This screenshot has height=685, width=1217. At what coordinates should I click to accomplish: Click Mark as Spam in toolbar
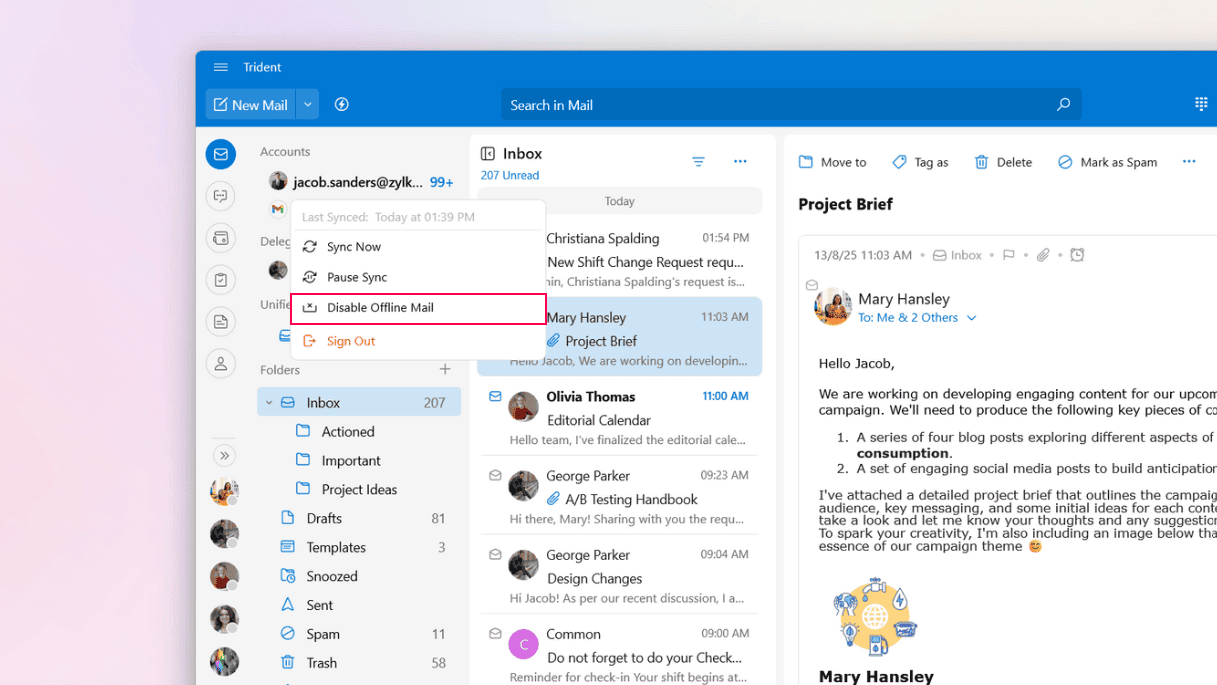(1107, 162)
